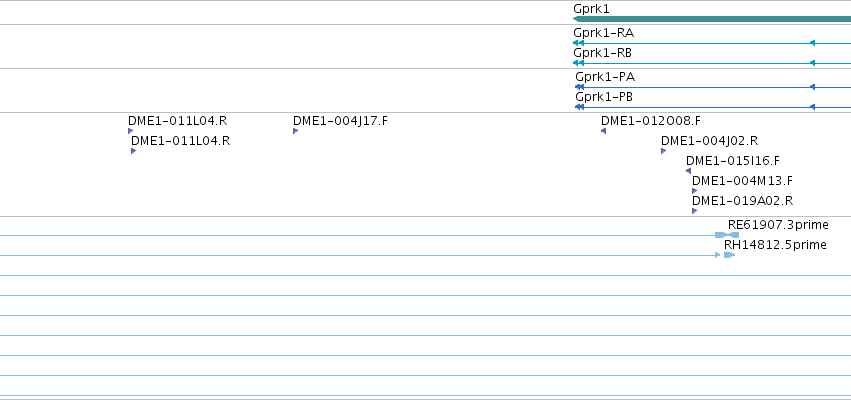Click the RH14812.5prime label

(x=775, y=245)
